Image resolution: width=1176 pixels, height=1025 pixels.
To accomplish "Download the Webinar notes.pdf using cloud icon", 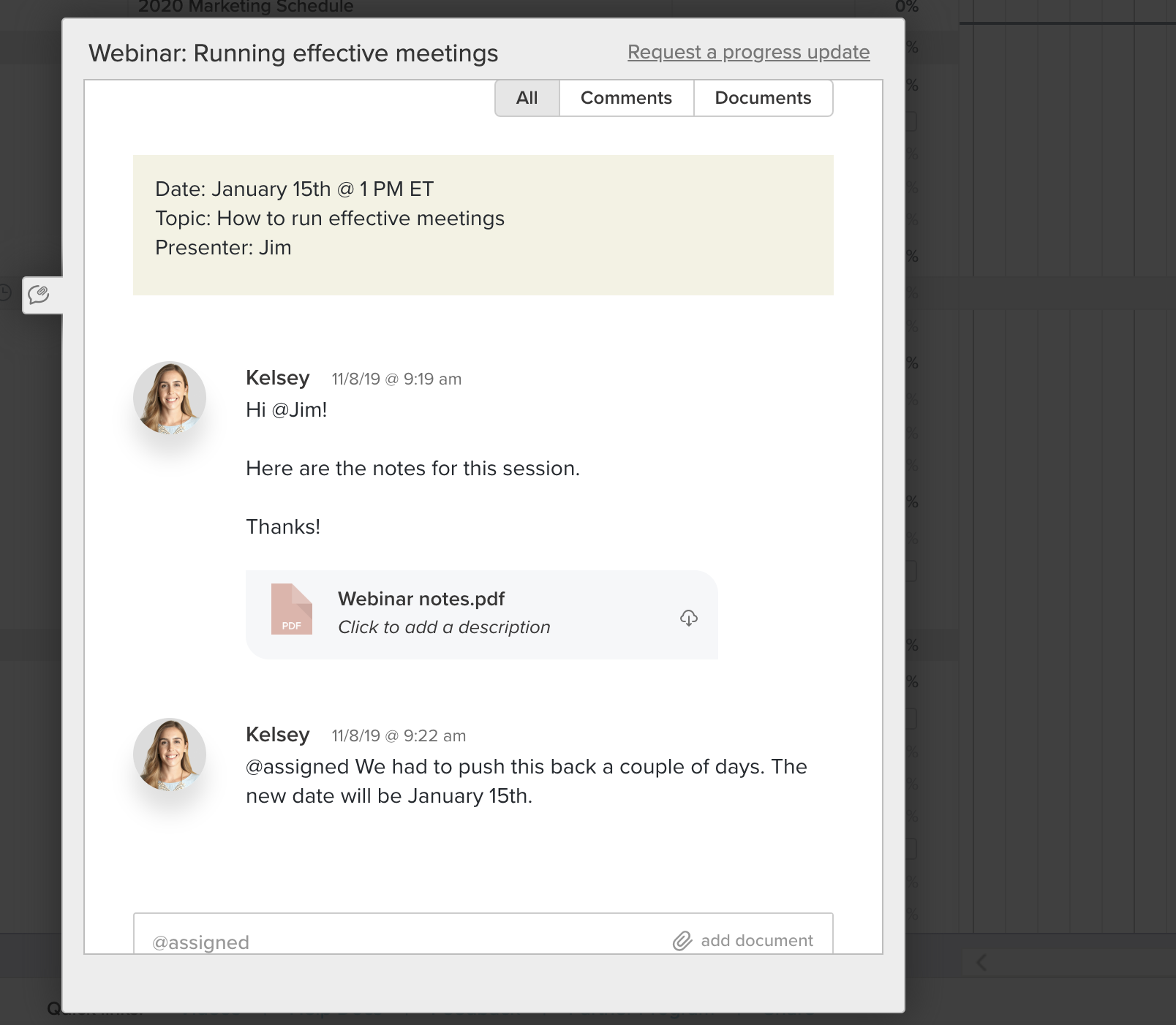I will [x=688, y=619].
